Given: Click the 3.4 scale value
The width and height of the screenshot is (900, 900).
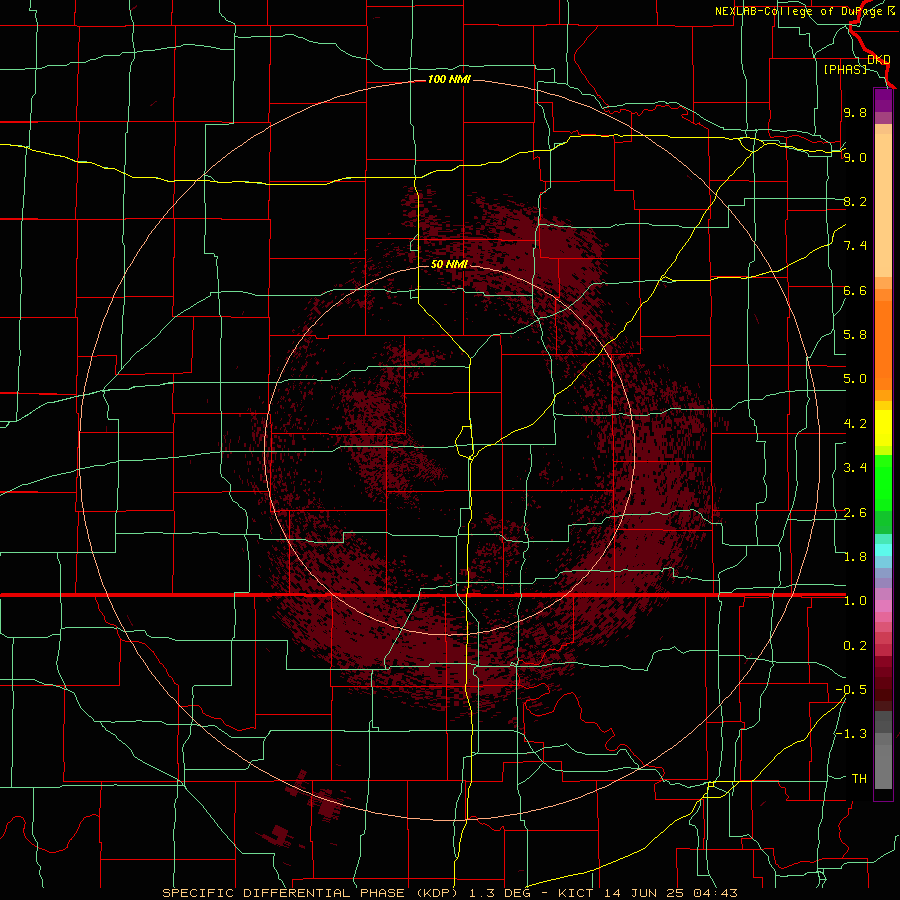Looking at the screenshot, I should click(x=855, y=468).
